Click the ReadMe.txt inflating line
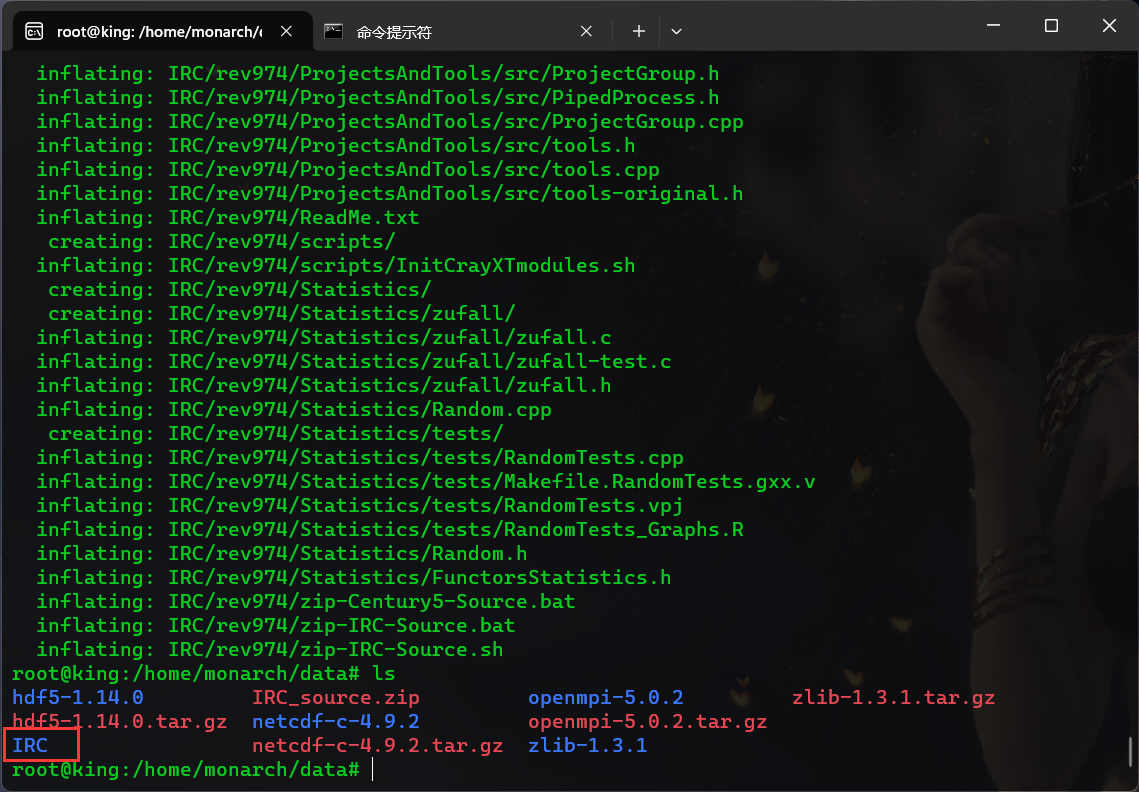Screen dimensions: 1139x792 [x=228, y=217]
